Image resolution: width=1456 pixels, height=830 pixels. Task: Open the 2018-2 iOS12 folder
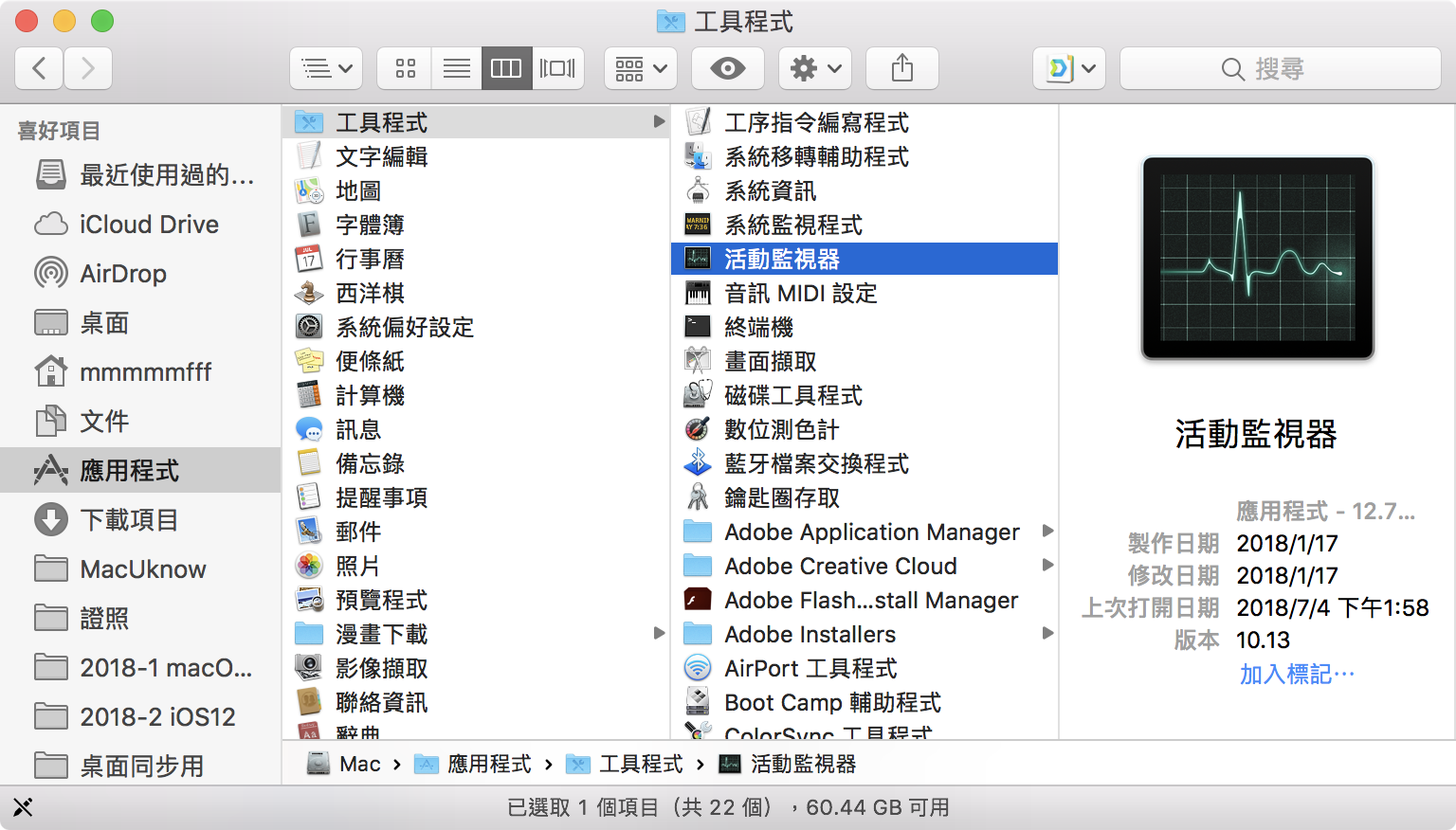point(140,717)
